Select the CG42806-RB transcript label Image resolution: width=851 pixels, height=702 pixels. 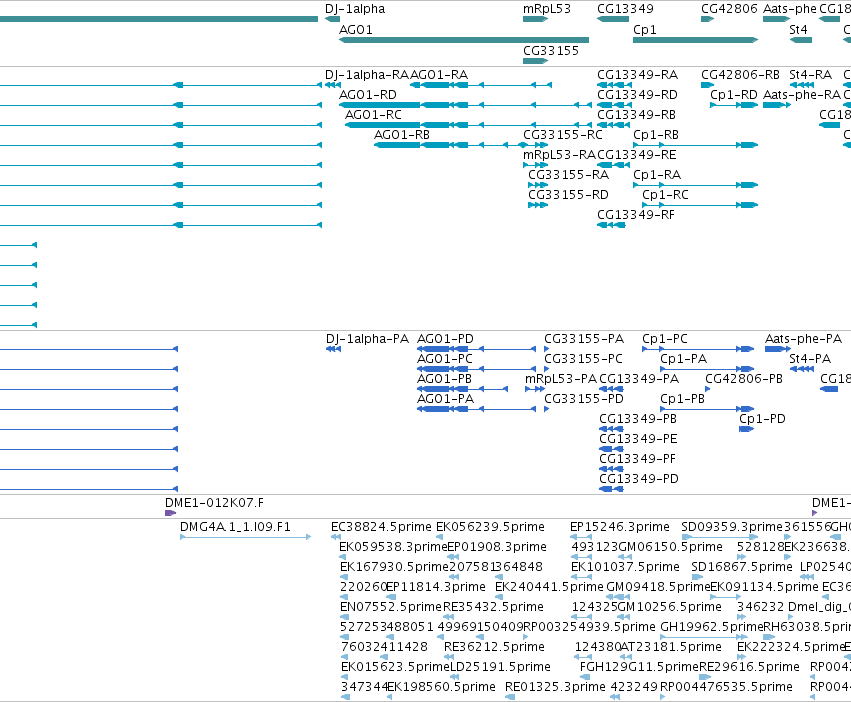click(740, 74)
